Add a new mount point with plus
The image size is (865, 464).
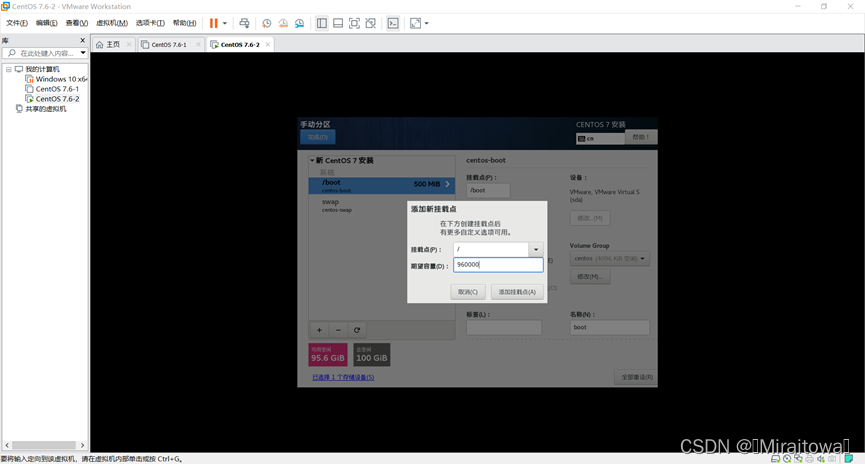pyautogui.click(x=319, y=330)
